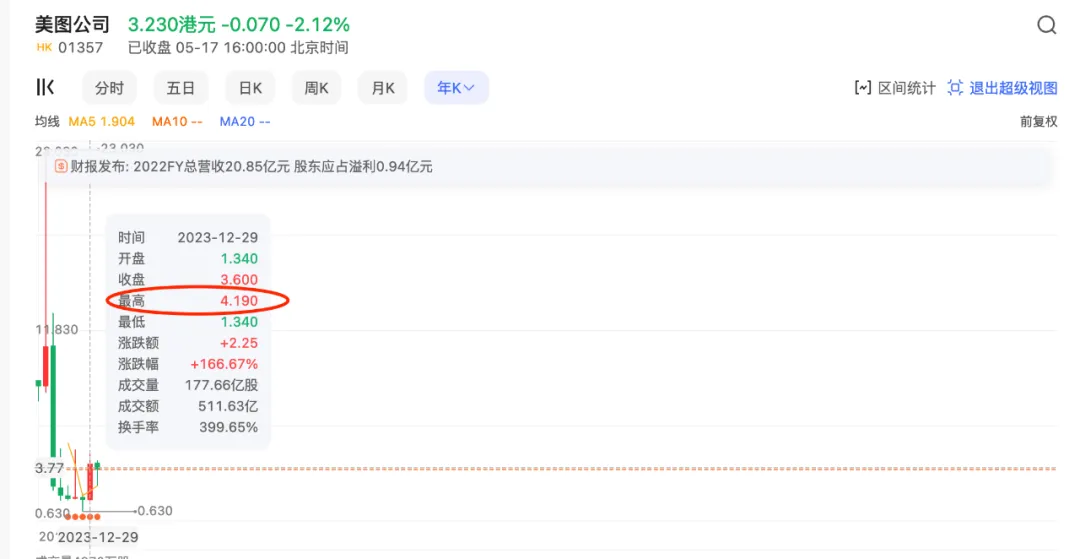Click the MA10 indicator label

click(x=177, y=122)
